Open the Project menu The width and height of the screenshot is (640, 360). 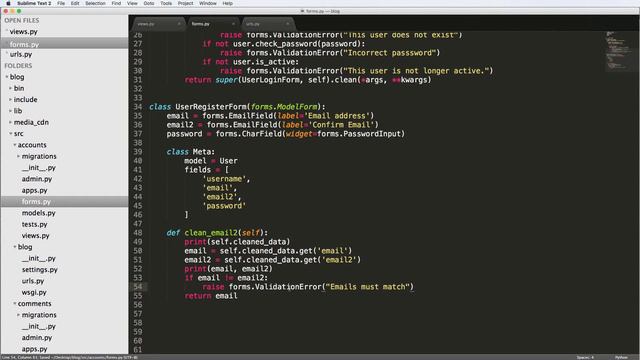[185, 3]
